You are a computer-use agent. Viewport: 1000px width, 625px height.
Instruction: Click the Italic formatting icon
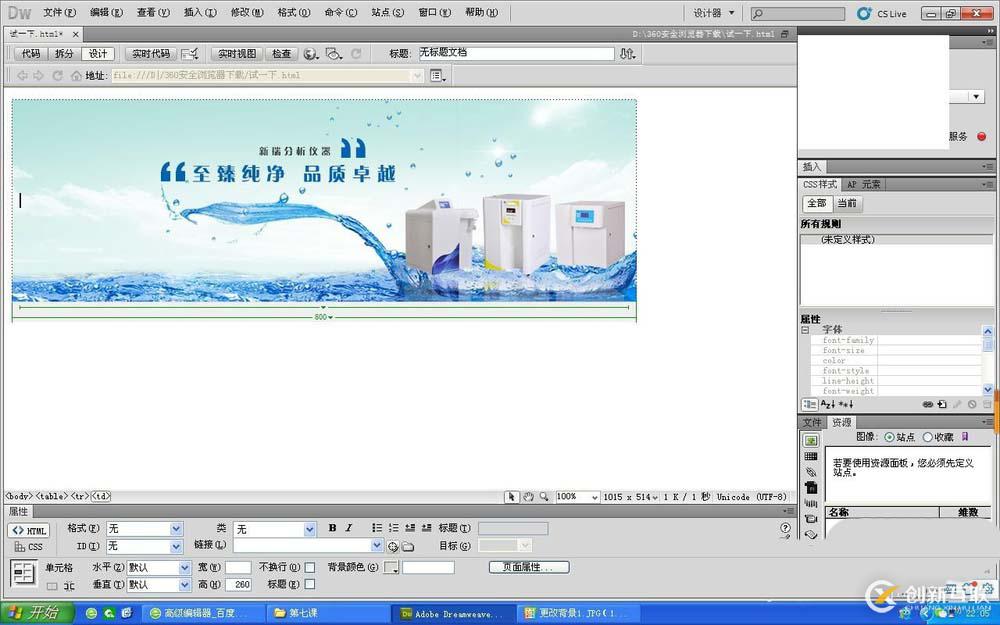tap(349, 528)
